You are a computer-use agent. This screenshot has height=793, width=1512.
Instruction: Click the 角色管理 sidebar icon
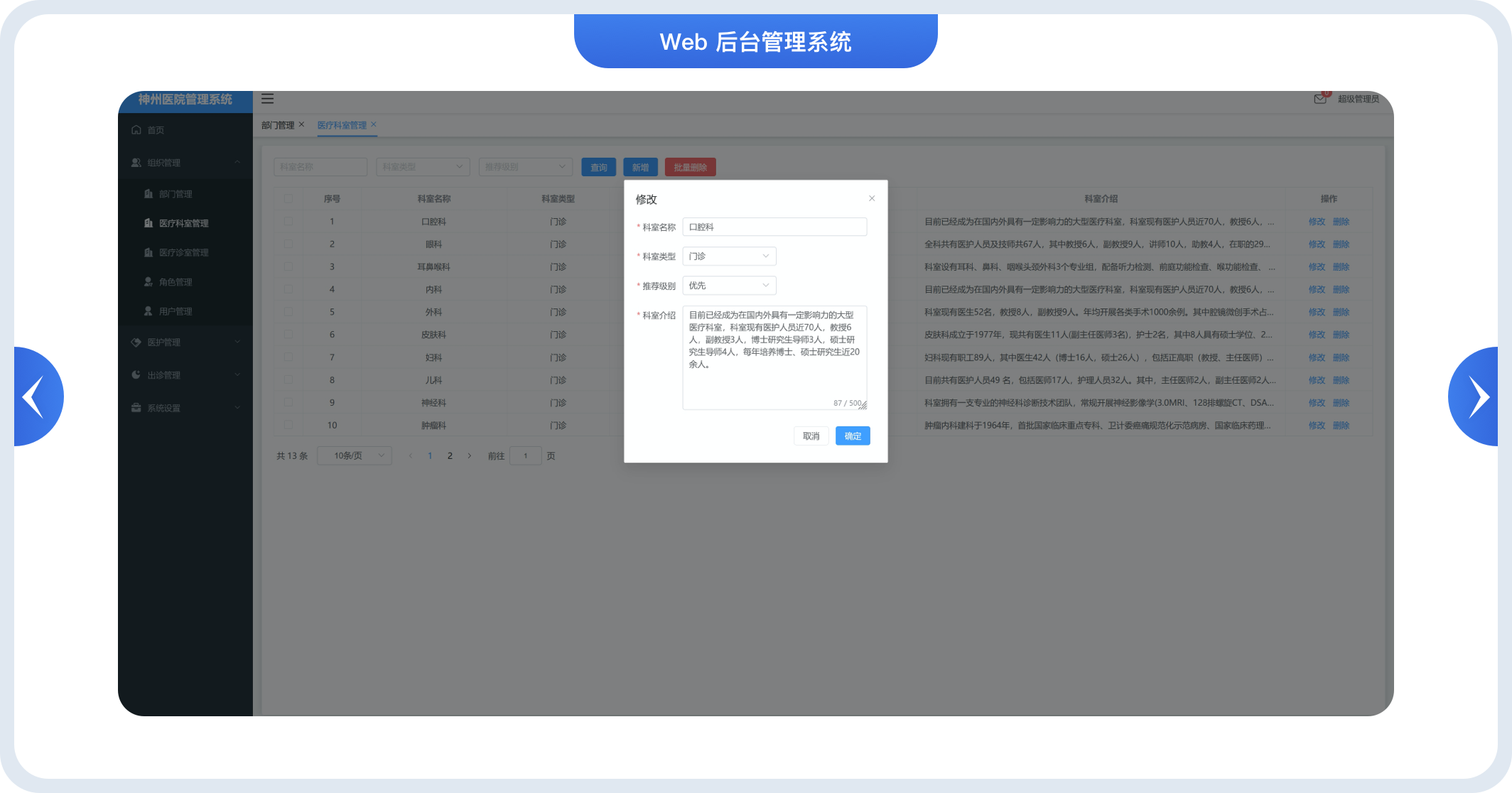148,282
